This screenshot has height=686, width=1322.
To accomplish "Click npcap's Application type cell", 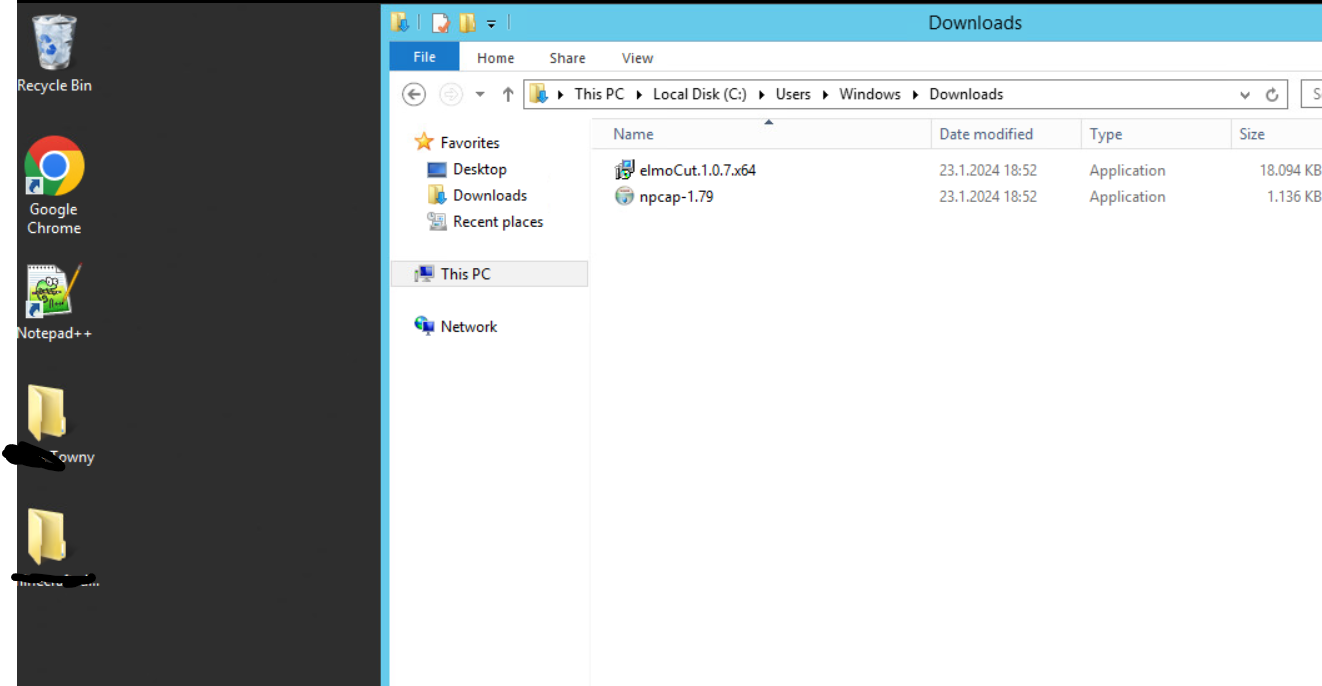I will coord(1127,197).
